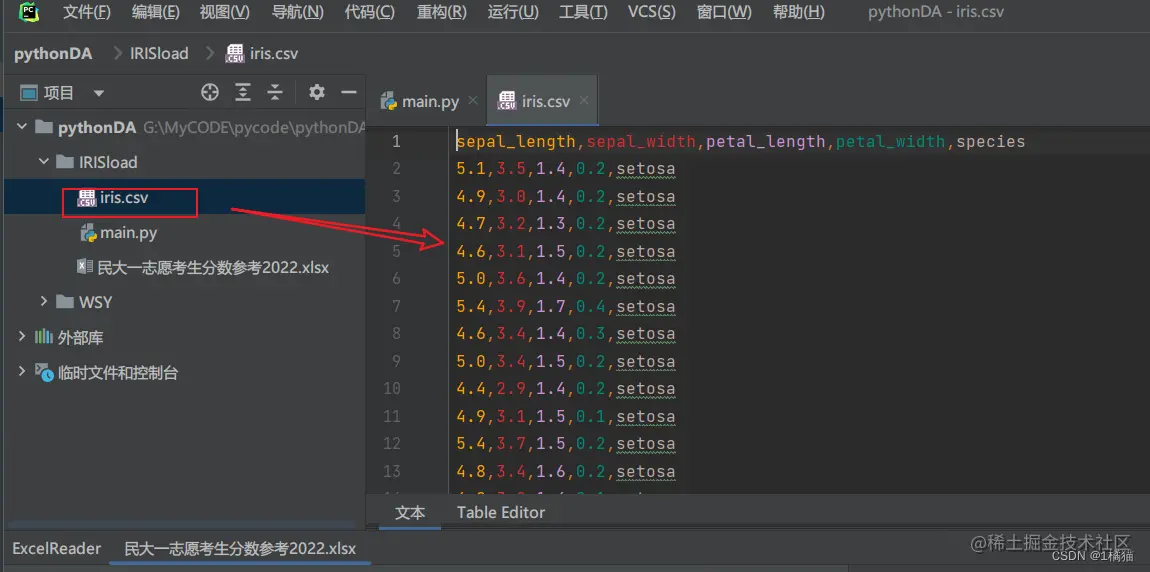Click the xlsx file icon in tree
The width and height of the screenshot is (1150, 572).
click(86, 267)
